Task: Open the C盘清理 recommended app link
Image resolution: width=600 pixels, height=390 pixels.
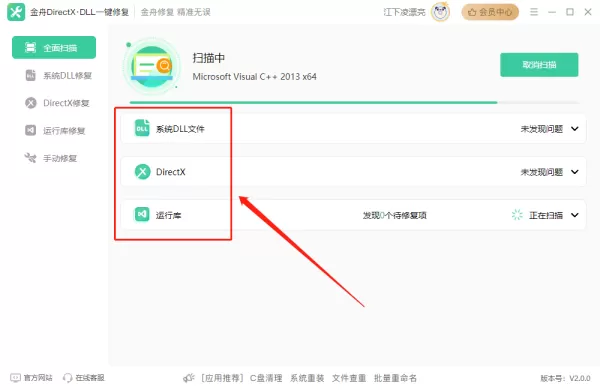Action: click(x=266, y=378)
